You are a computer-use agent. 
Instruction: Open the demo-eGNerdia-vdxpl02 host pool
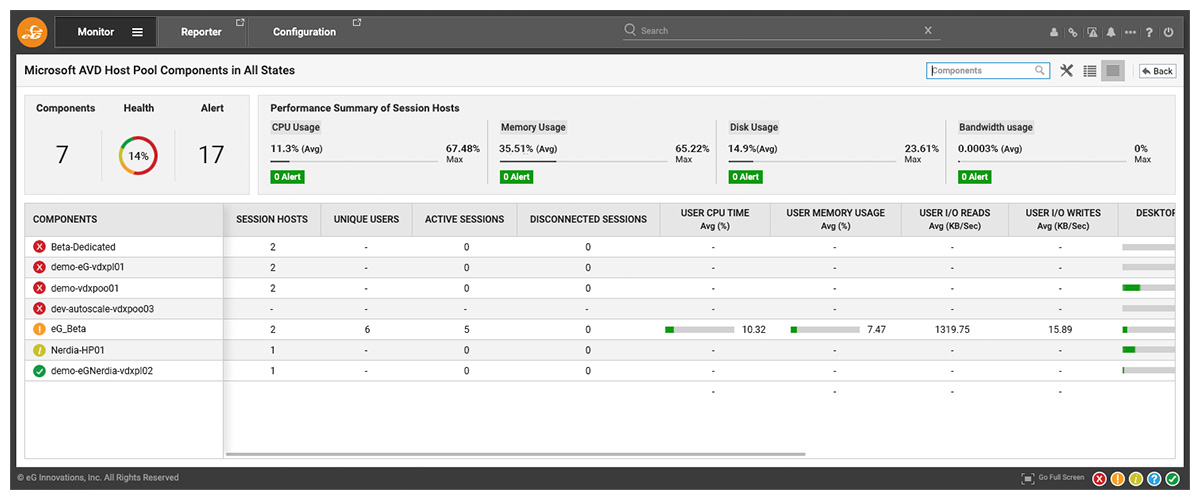(x=101, y=371)
